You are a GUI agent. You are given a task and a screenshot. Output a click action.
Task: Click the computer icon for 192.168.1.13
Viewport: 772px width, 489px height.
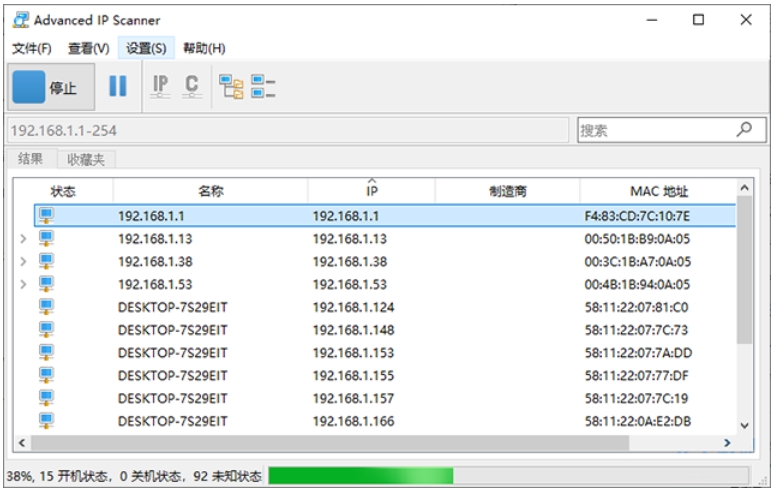click(x=46, y=238)
